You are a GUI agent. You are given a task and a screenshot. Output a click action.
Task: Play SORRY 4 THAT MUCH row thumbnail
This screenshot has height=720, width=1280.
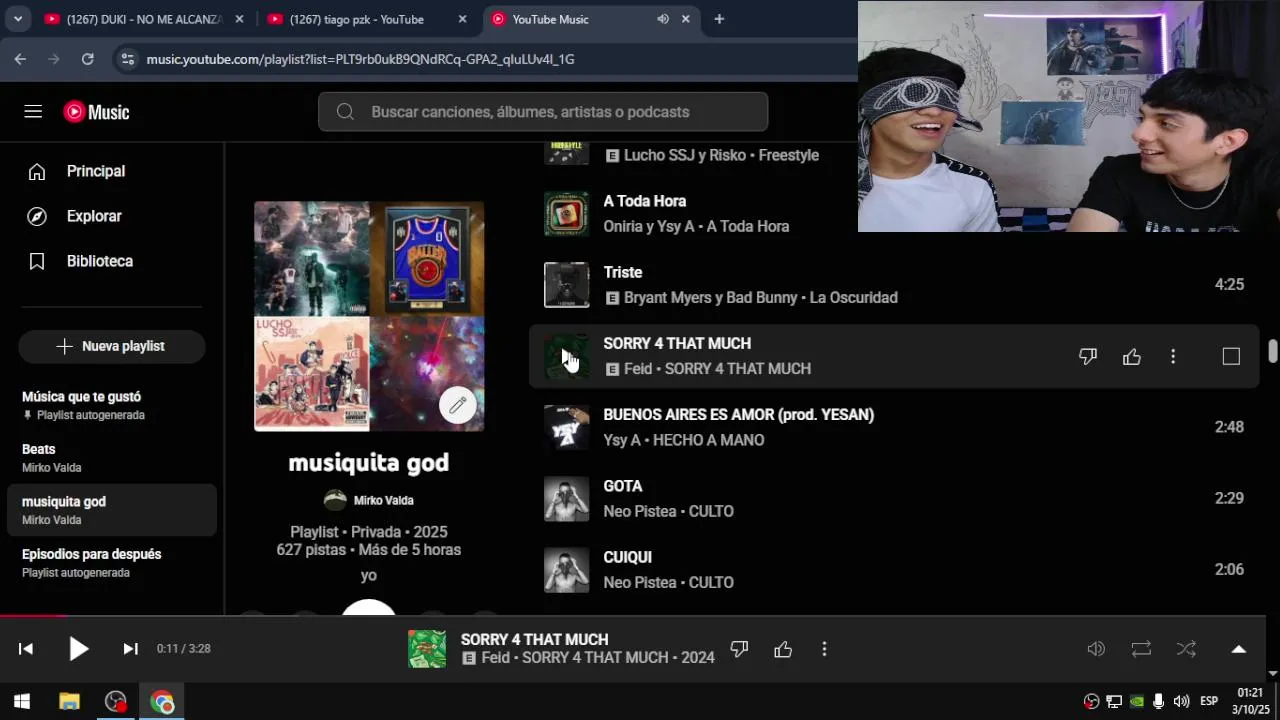click(x=566, y=356)
